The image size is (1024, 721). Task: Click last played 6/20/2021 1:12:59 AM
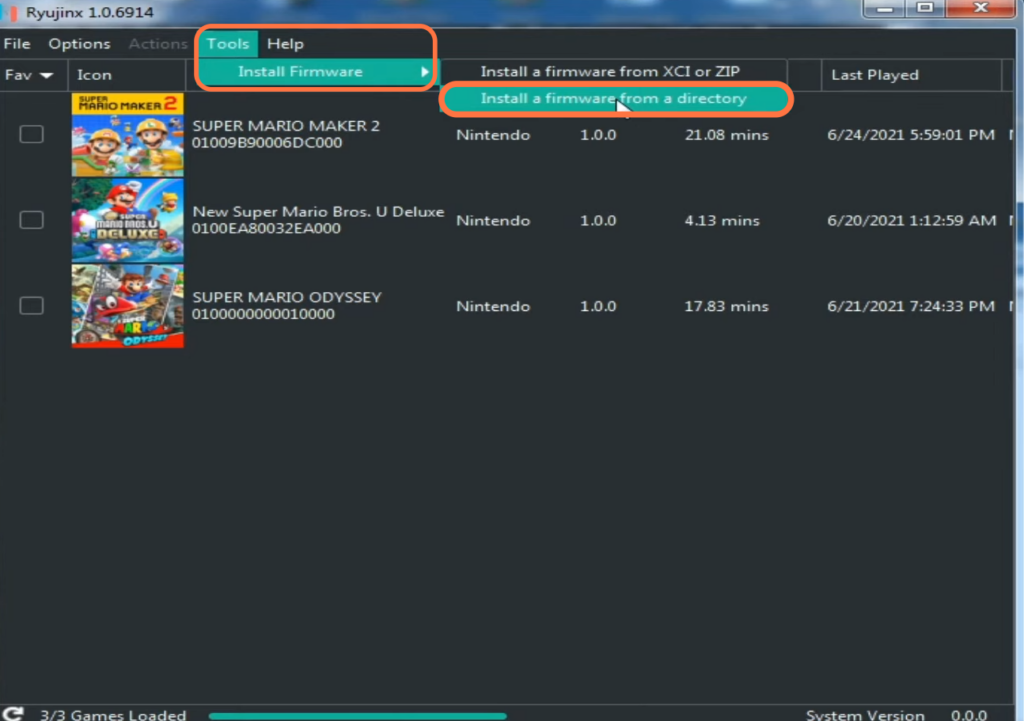(x=911, y=221)
